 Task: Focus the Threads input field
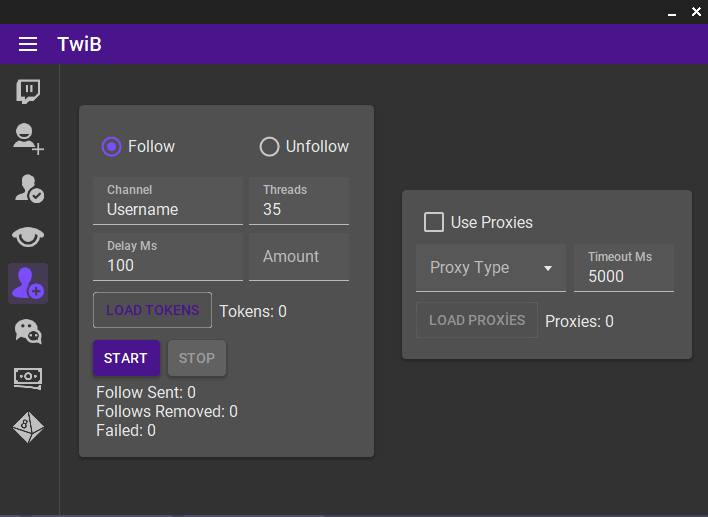[x=299, y=201]
